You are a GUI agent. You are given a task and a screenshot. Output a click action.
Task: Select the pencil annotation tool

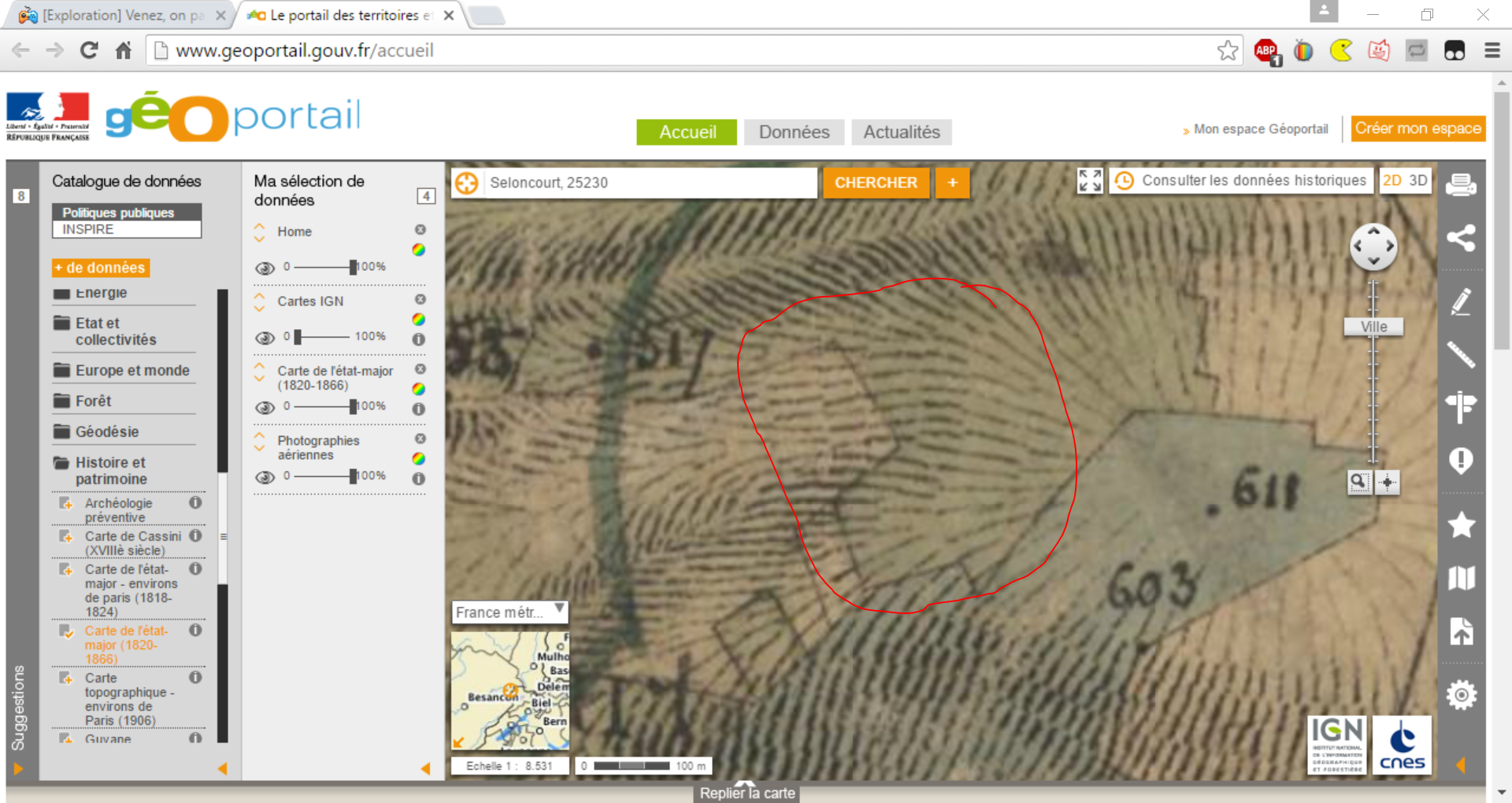[x=1461, y=302]
